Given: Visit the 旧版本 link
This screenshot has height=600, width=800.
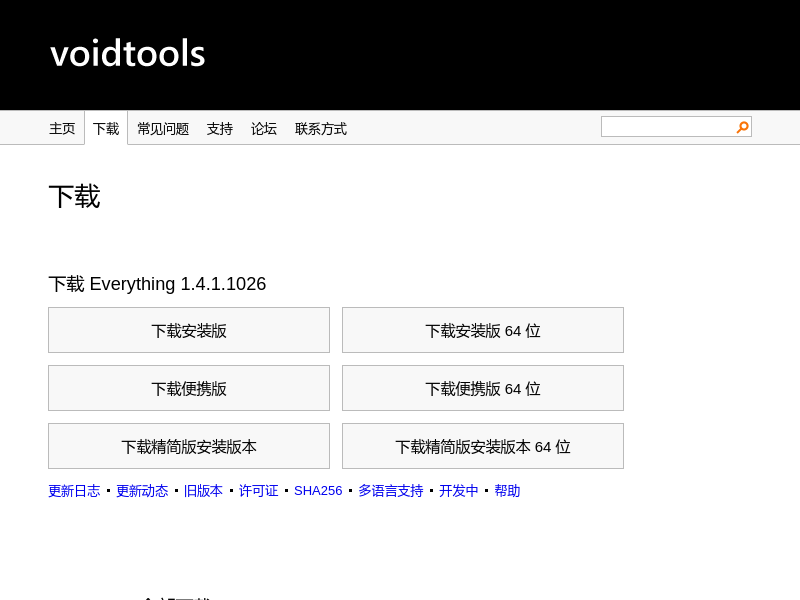Looking at the screenshot, I should pos(203,491).
